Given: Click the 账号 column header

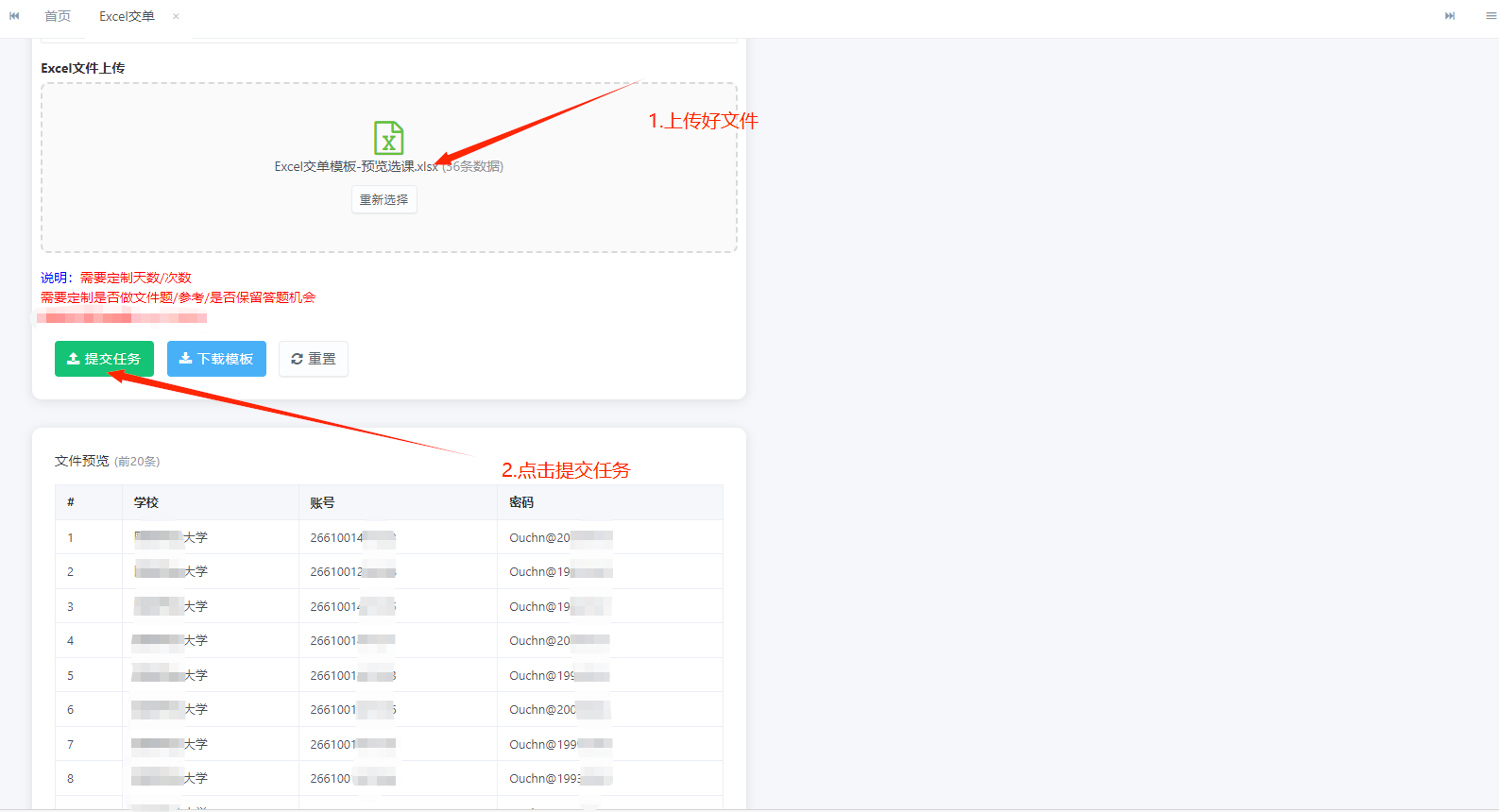Looking at the screenshot, I should tap(398, 502).
